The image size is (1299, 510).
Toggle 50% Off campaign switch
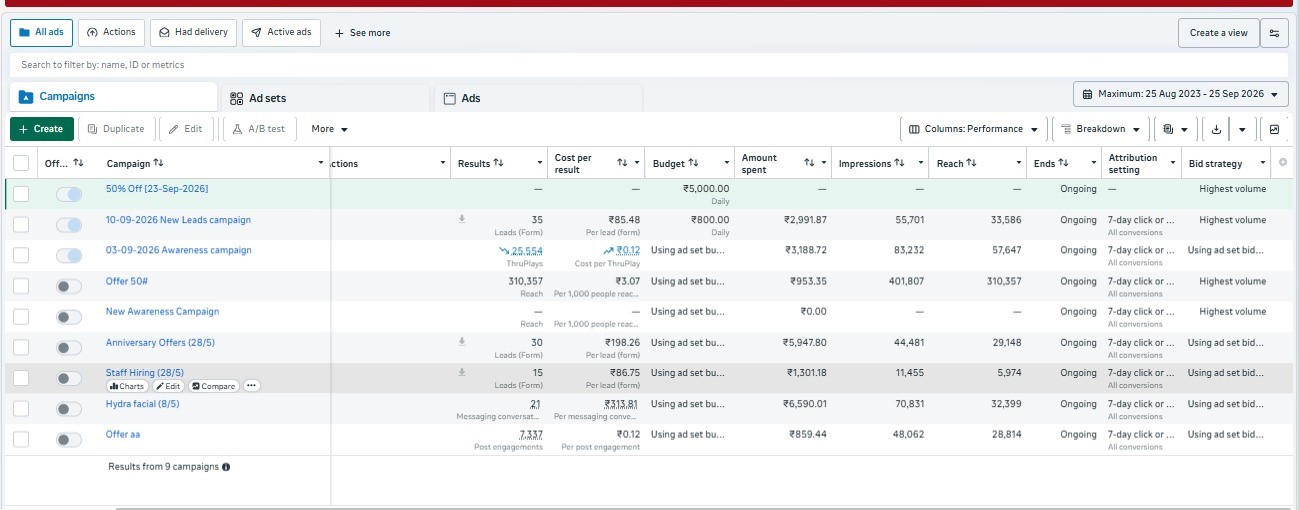pos(69,195)
